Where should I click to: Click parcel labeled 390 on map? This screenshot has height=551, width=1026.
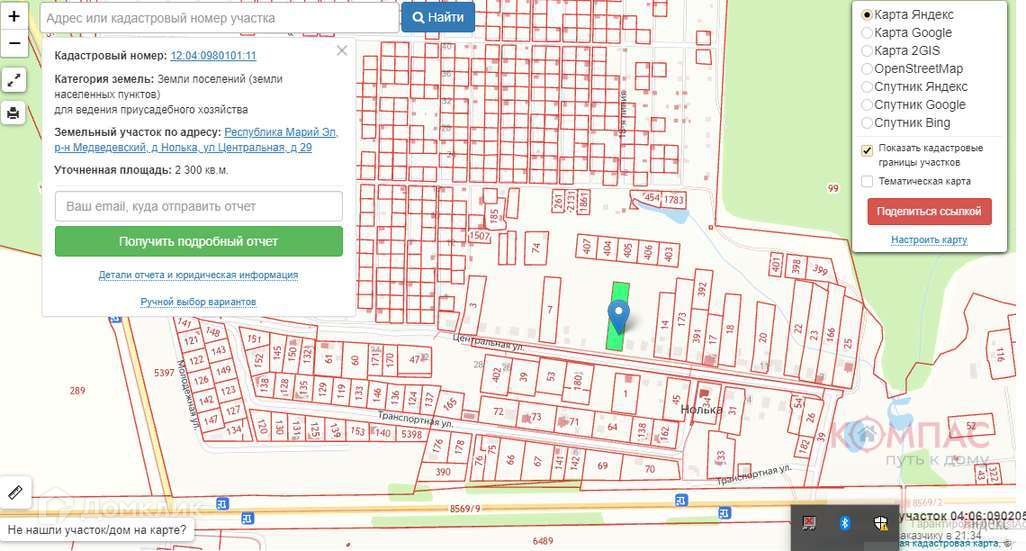pyautogui.click(x=443, y=472)
